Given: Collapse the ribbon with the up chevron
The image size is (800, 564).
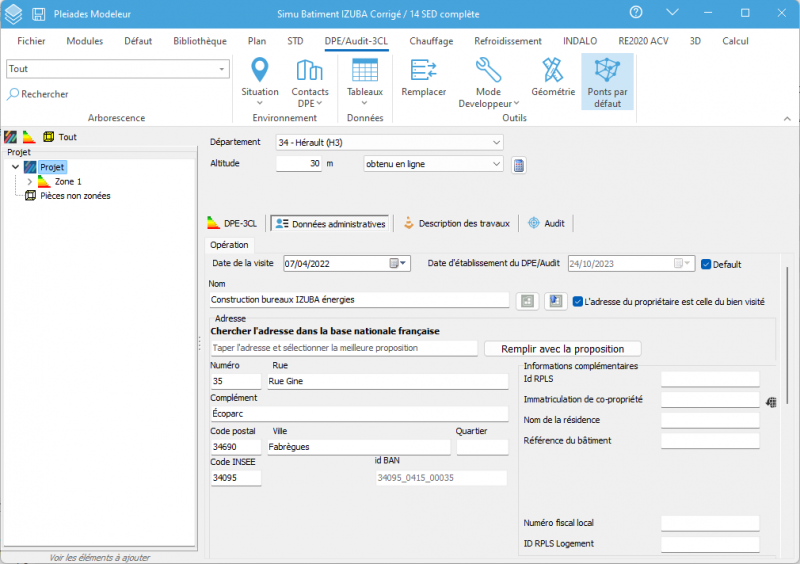Looking at the screenshot, I should click(787, 118).
